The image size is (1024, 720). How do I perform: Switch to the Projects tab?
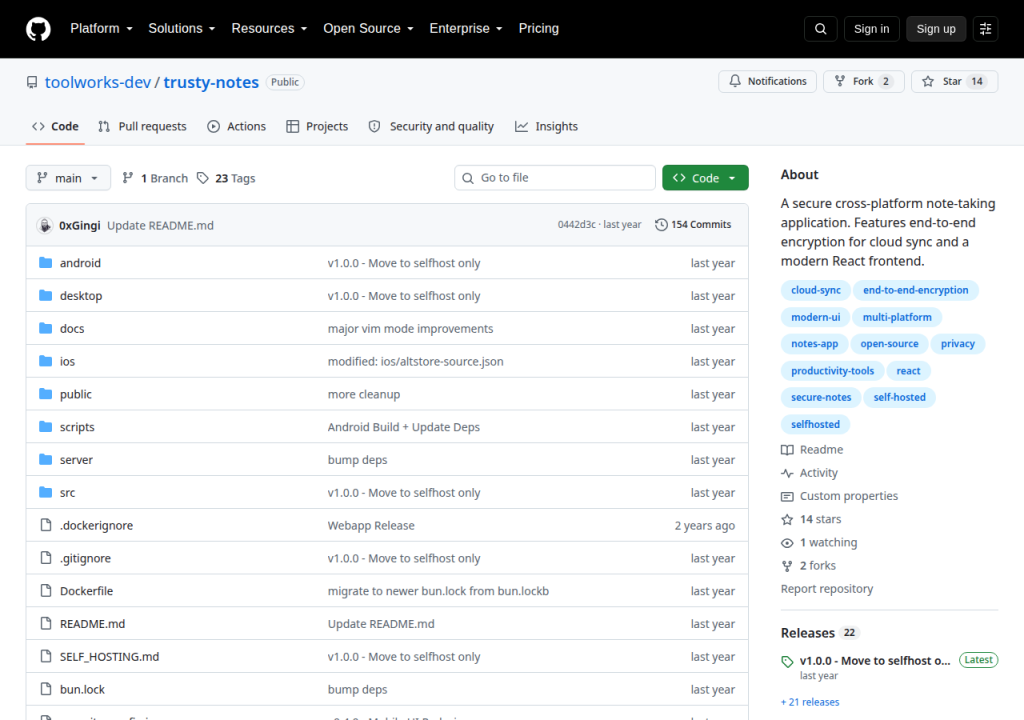317,127
